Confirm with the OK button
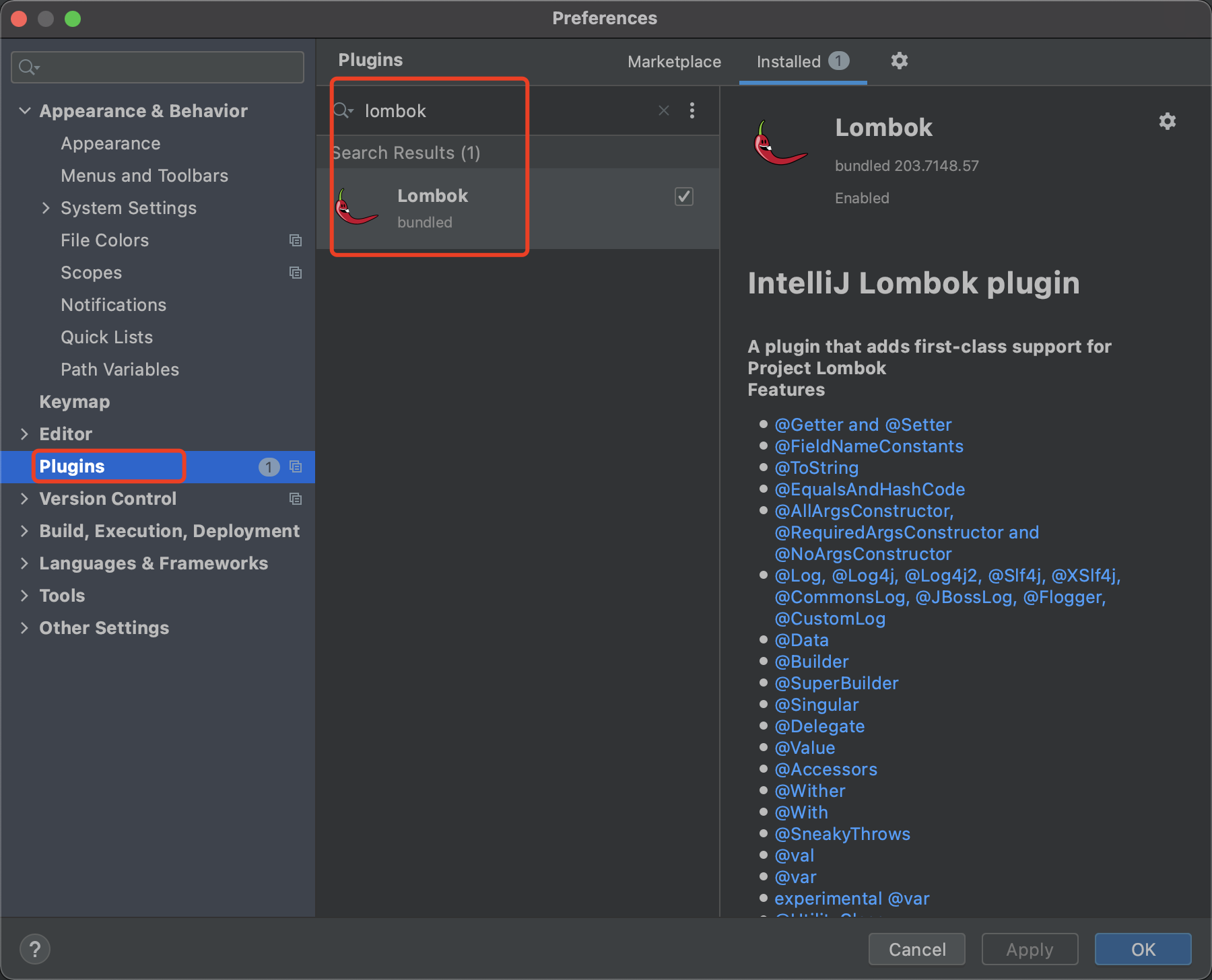1212x980 pixels. coord(1143,949)
